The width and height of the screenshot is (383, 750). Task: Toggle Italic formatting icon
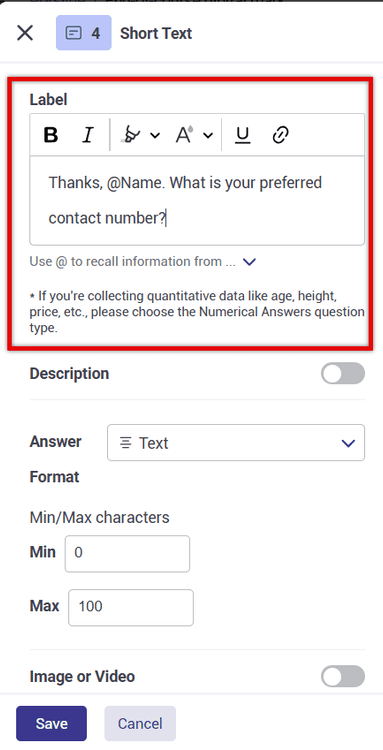[x=87, y=135]
